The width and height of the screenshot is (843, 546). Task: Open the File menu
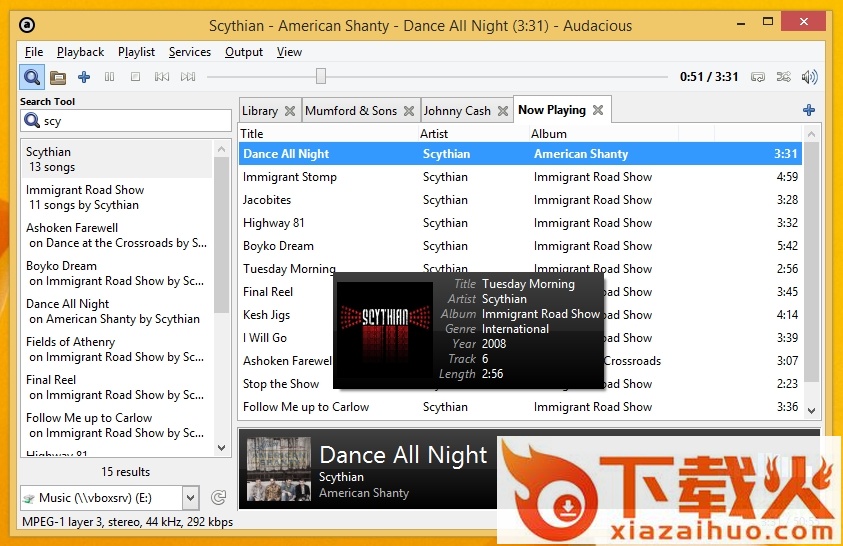tap(34, 52)
